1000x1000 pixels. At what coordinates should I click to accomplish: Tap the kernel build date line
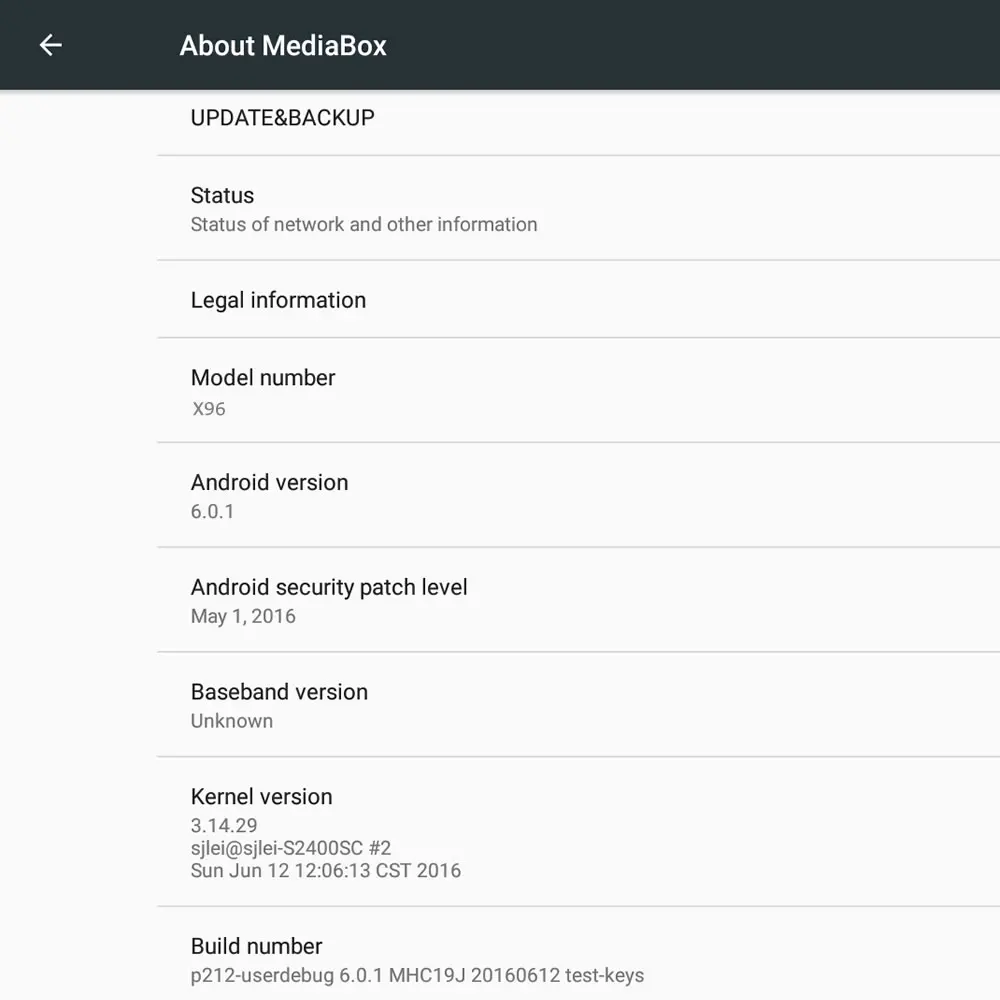[325, 871]
